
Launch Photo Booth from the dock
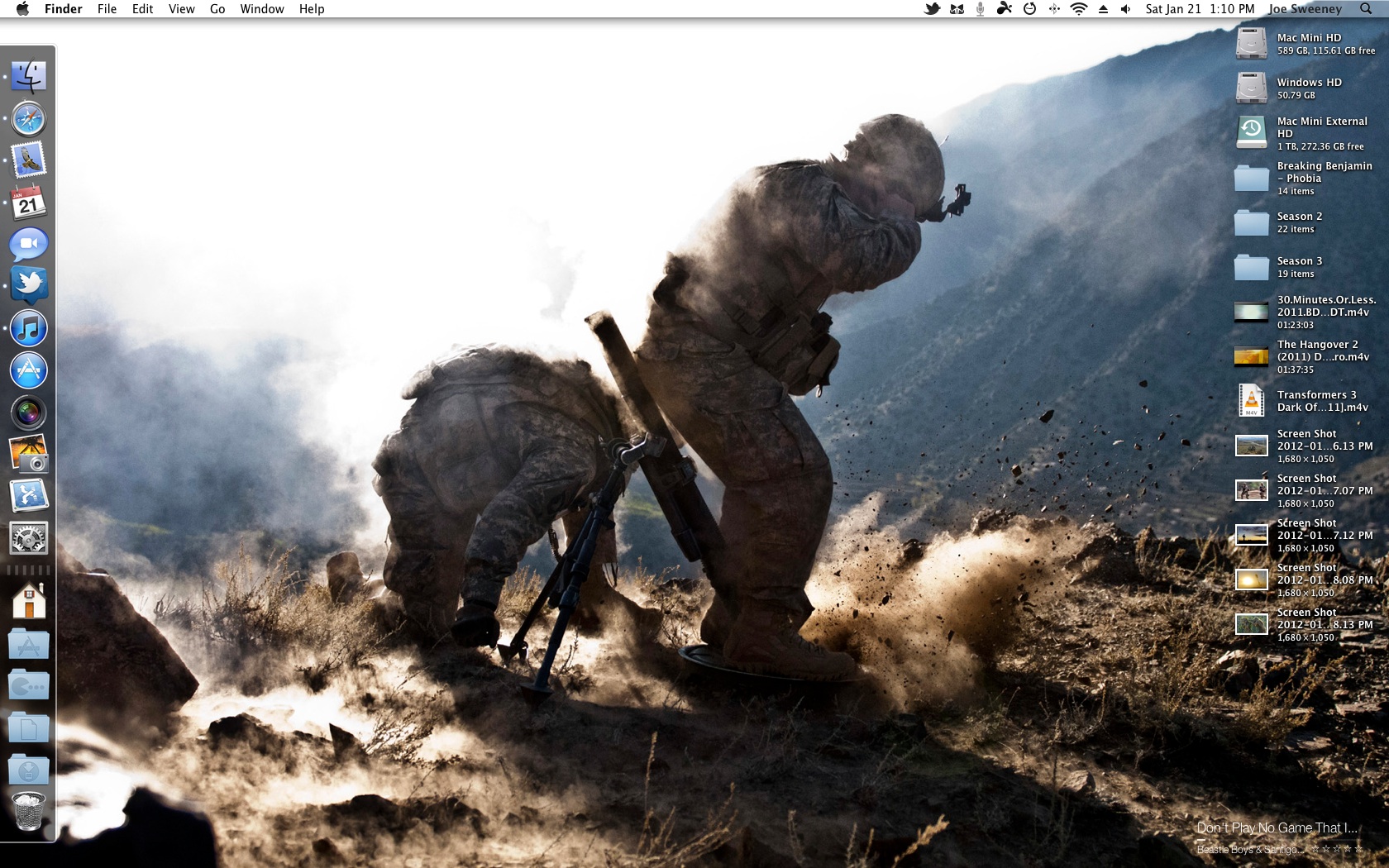pos(28,413)
